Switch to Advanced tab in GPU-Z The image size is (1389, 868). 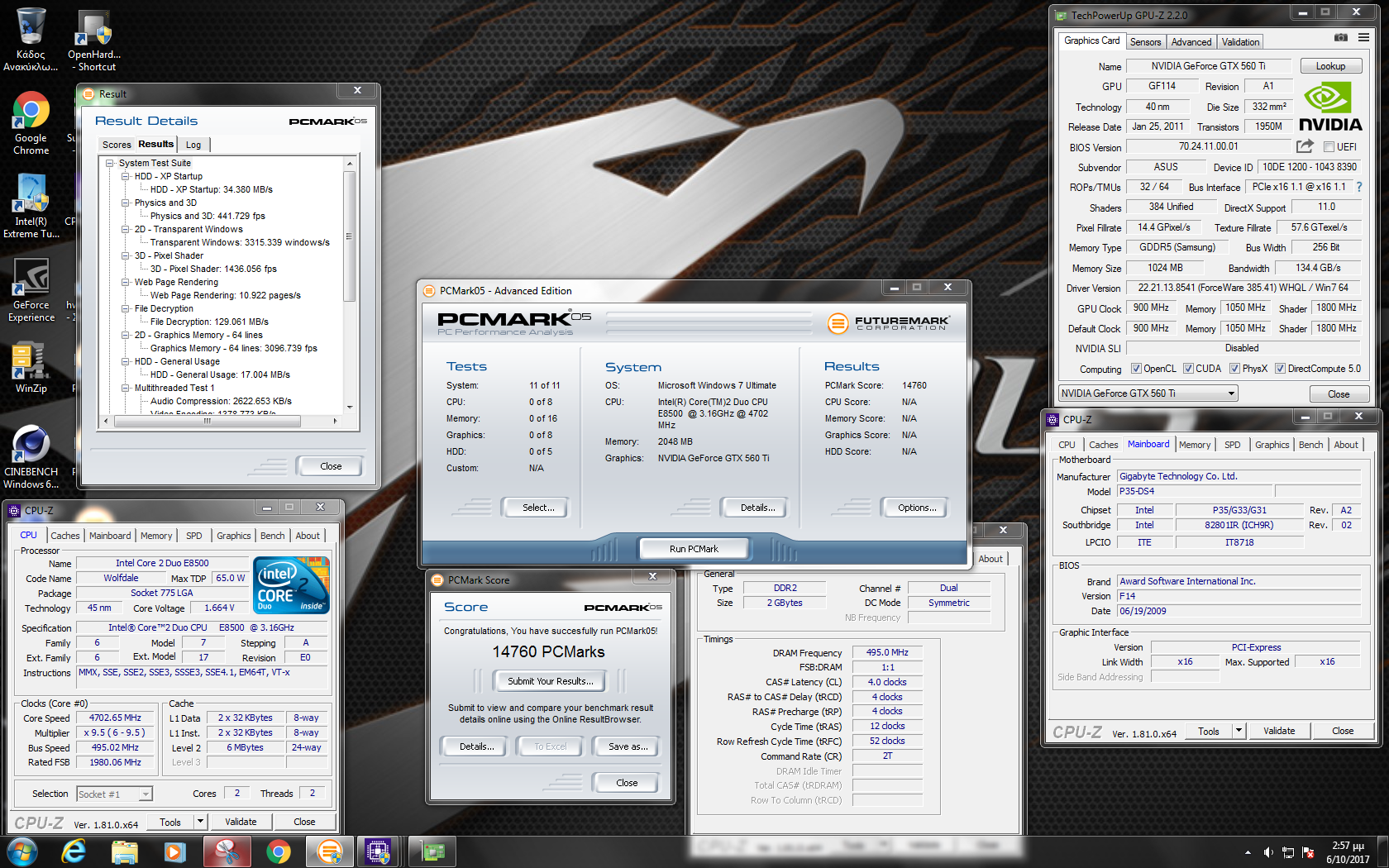tap(1191, 42)
